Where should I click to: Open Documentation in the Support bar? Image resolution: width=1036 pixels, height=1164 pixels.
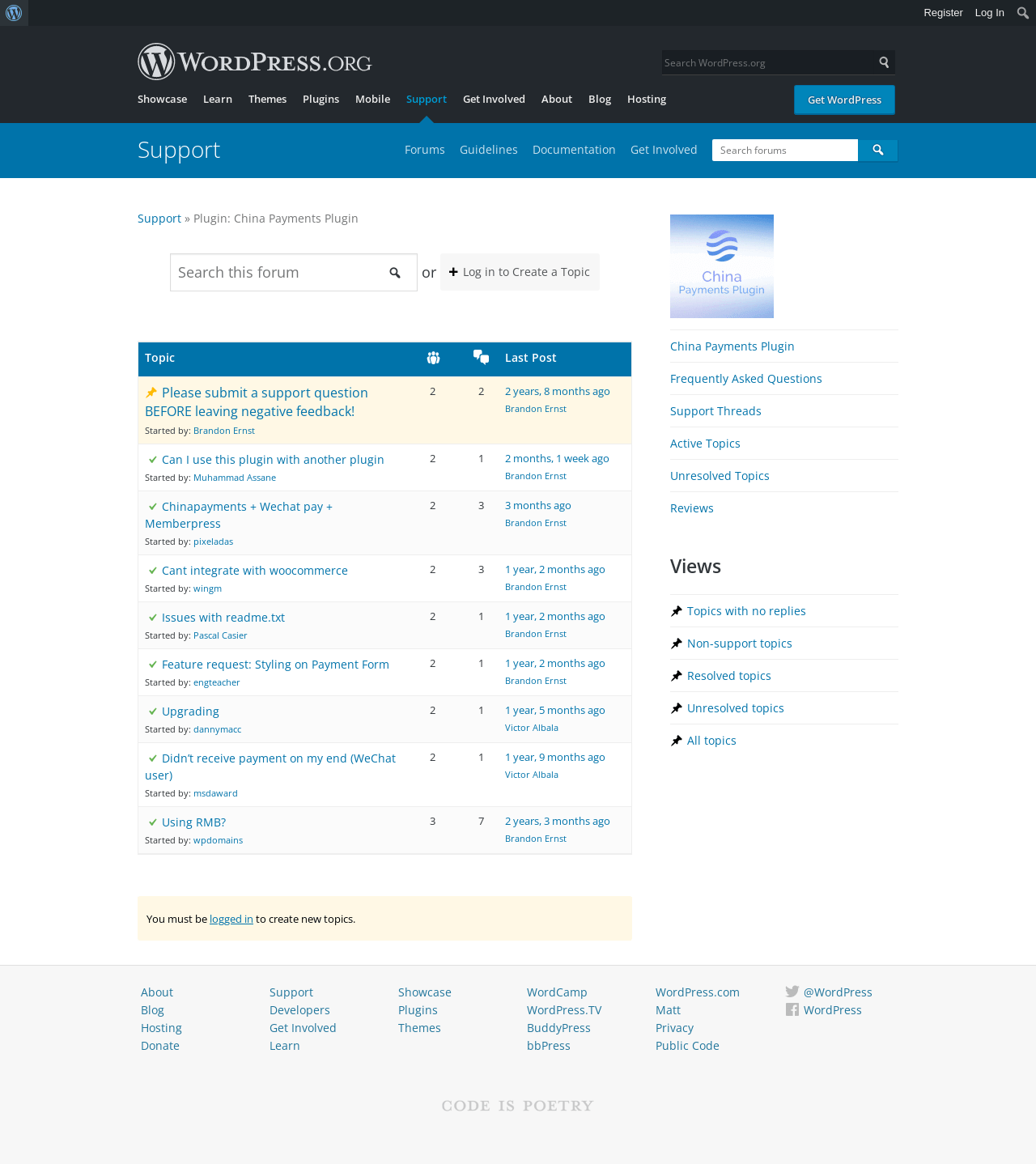[574, 150]
